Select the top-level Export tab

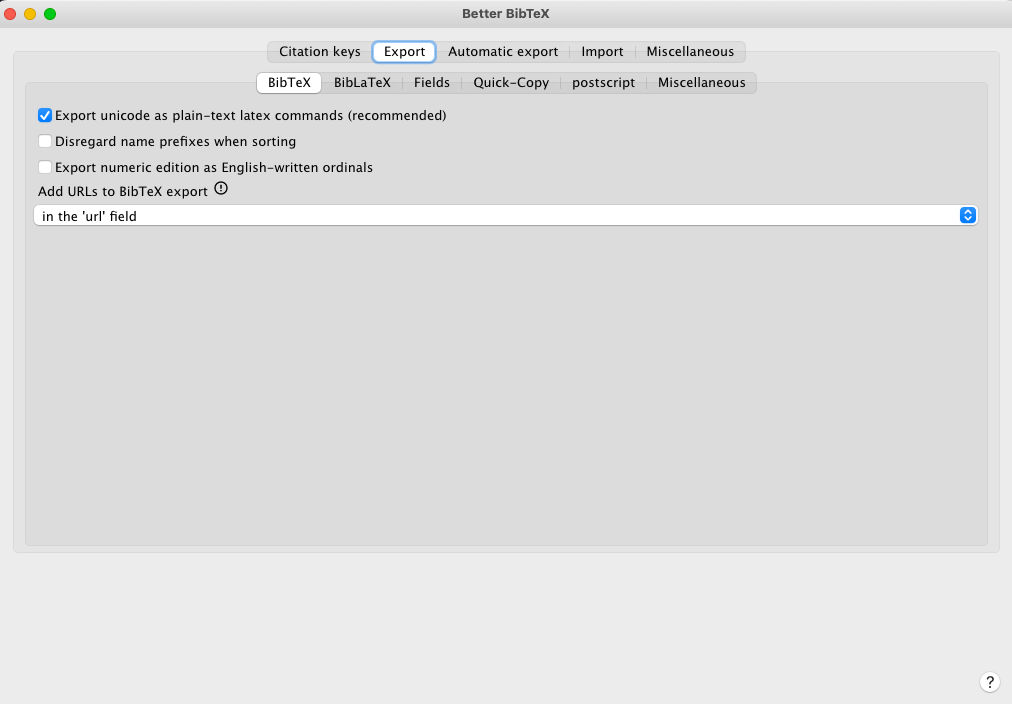(404, 52)
